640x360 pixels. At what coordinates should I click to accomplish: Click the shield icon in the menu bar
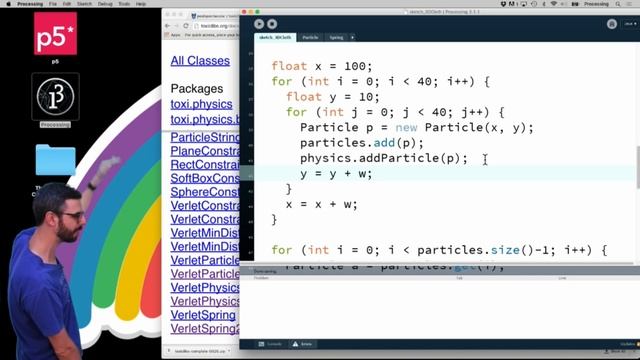click(503, 4)
